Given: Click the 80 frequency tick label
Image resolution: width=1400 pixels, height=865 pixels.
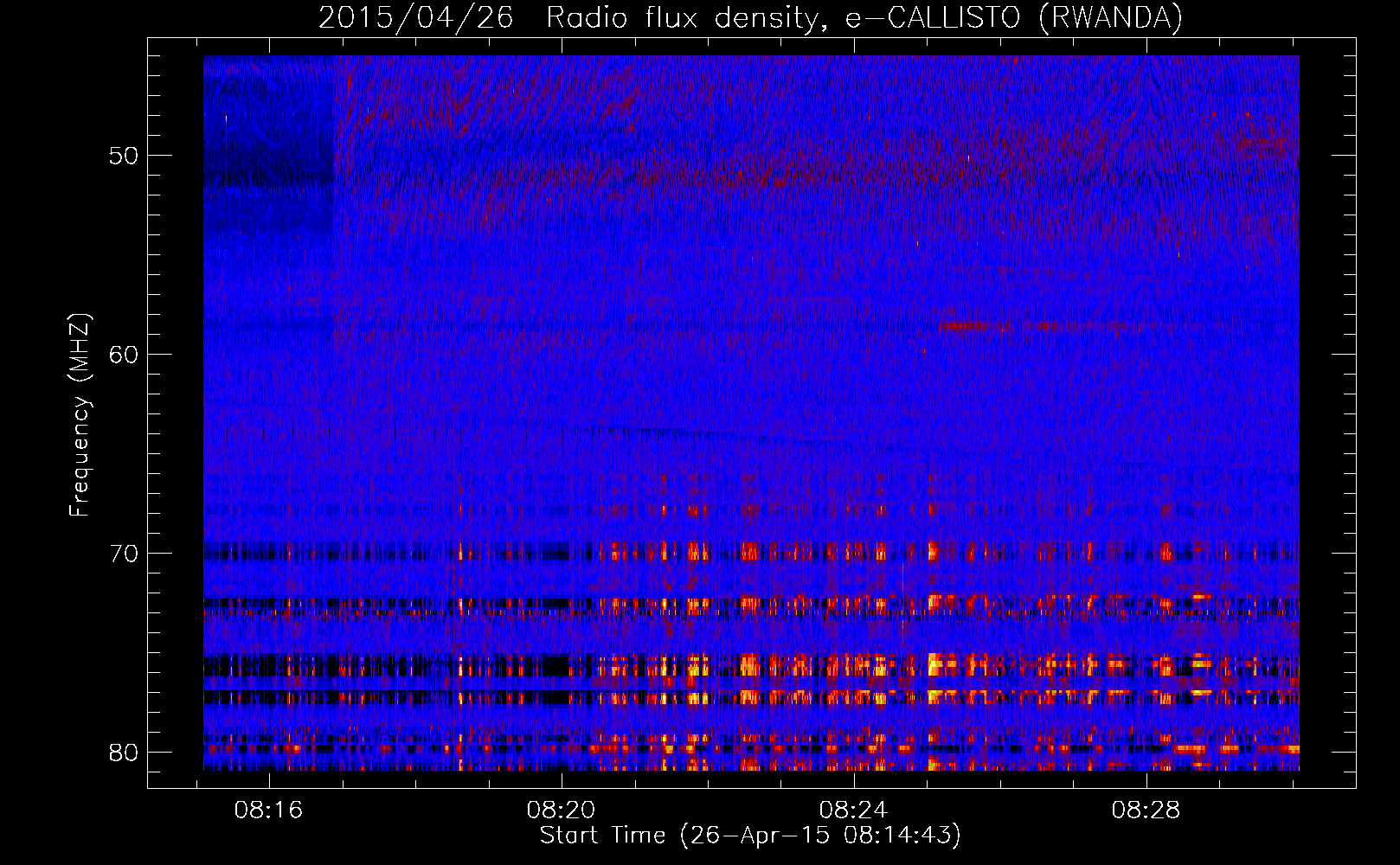Looking at the screenshot, I should [125, 753].
